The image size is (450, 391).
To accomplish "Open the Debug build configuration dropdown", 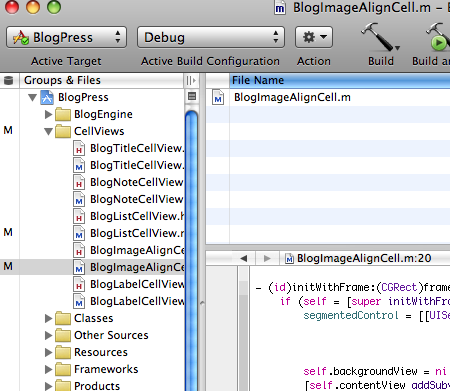I will (211, 37).
